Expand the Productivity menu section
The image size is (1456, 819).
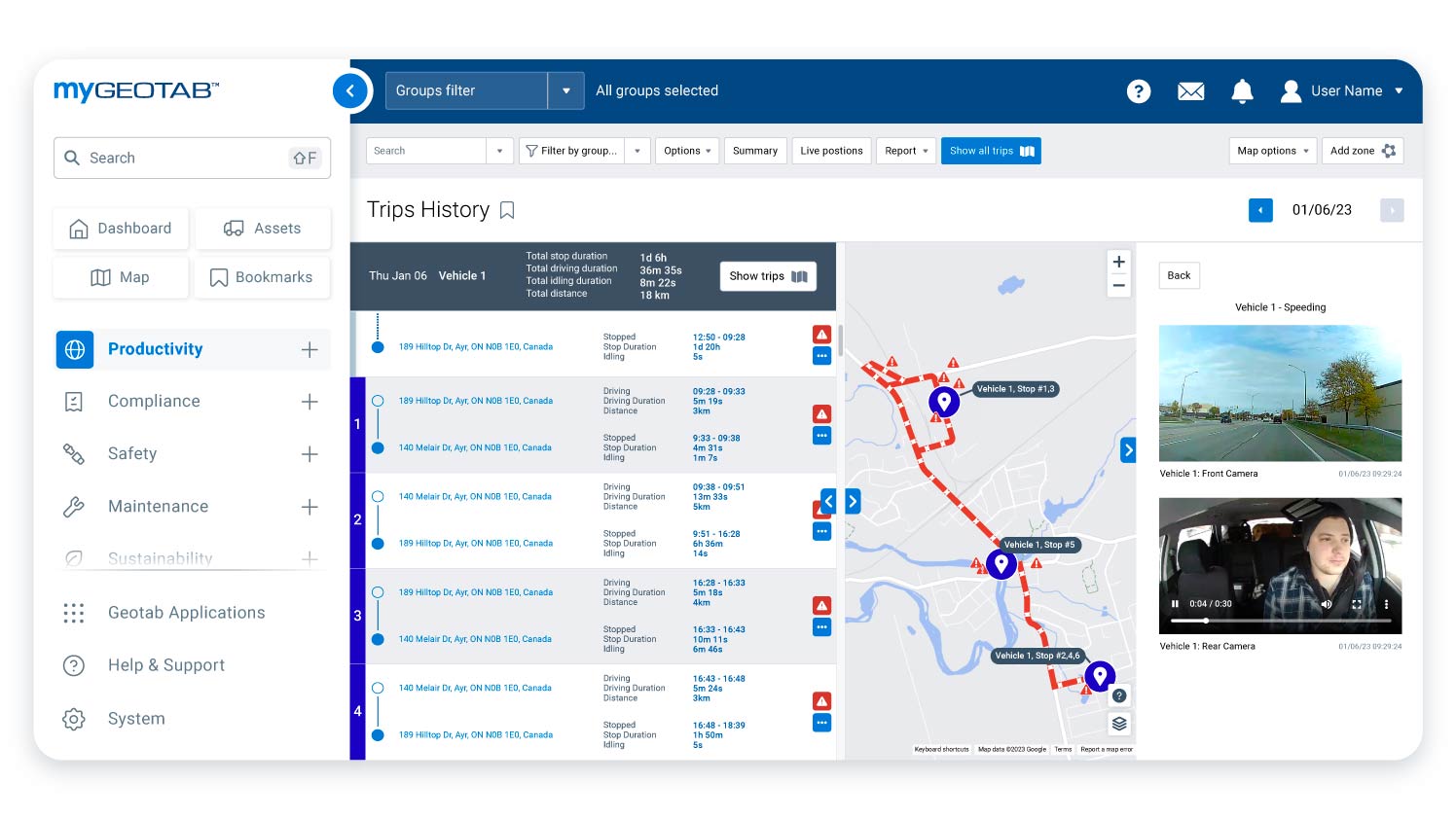point(309,350)
